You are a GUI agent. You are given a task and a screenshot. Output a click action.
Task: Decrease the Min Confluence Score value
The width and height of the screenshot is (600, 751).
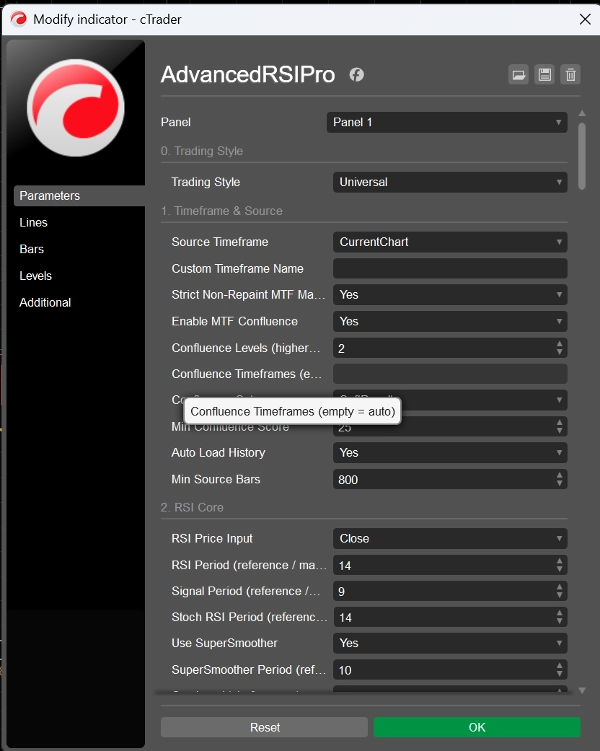point(559,431)
